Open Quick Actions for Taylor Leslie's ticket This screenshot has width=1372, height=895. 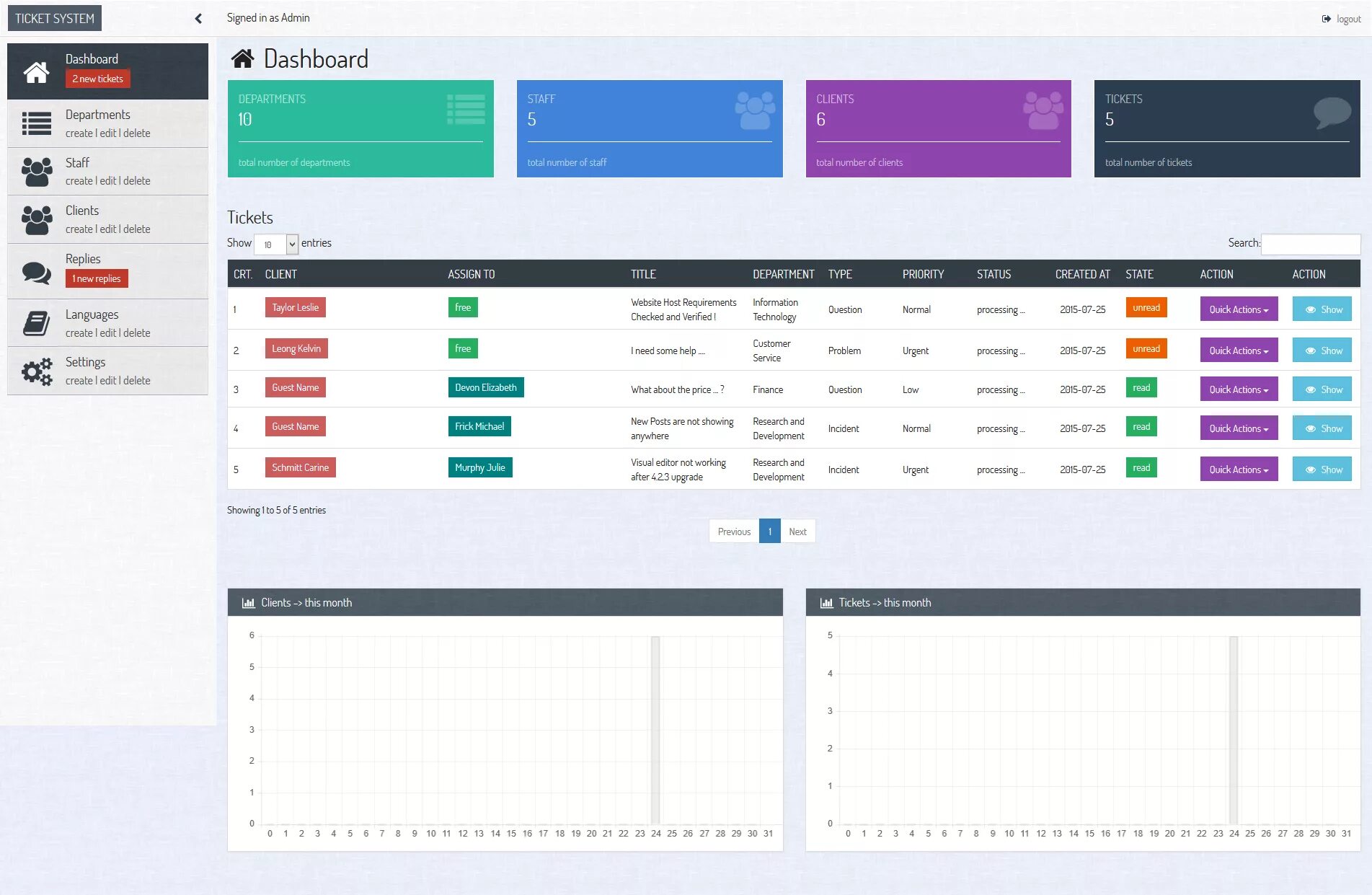[1239, 309]
